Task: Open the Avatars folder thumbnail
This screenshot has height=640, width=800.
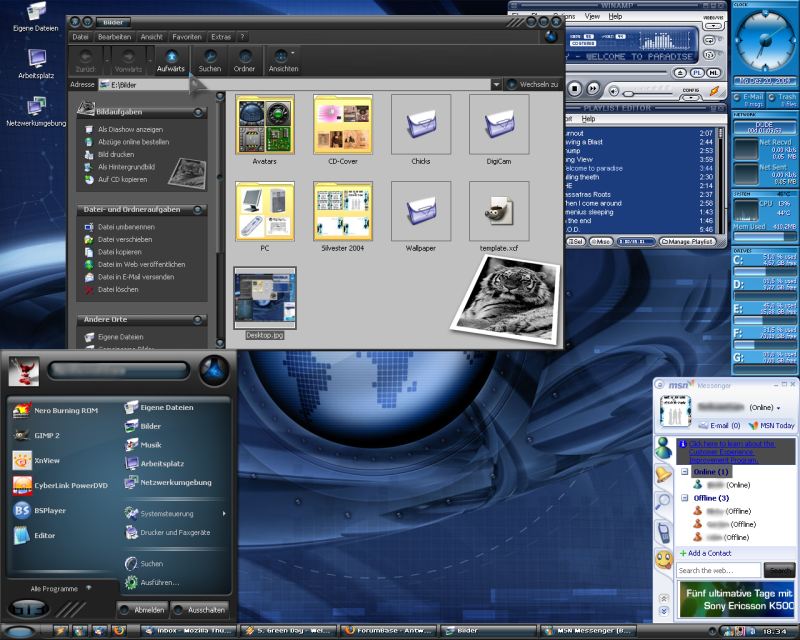Action: (x=265, y=125)
